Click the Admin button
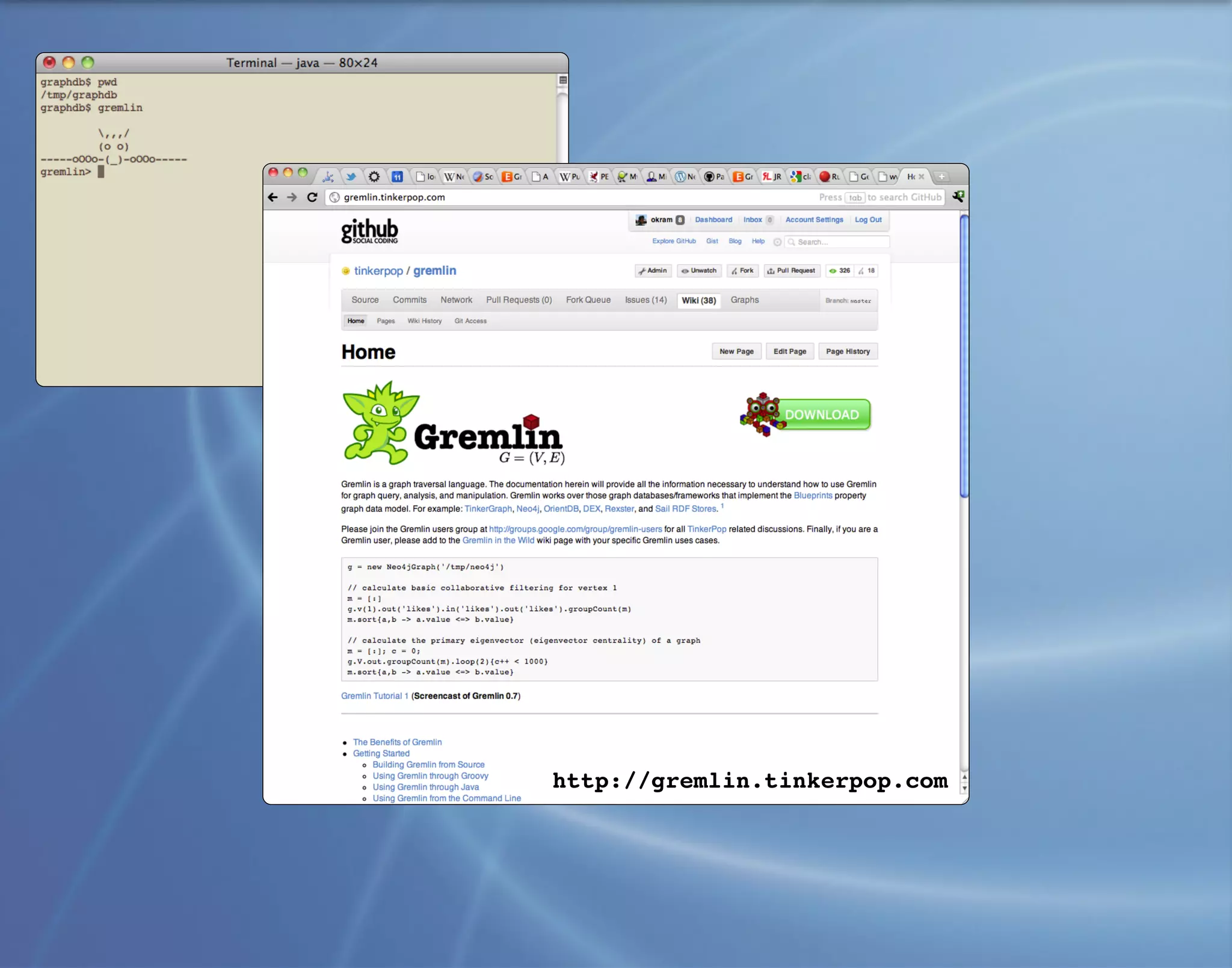Viewport: 1232px width, 968px height. 653,271
